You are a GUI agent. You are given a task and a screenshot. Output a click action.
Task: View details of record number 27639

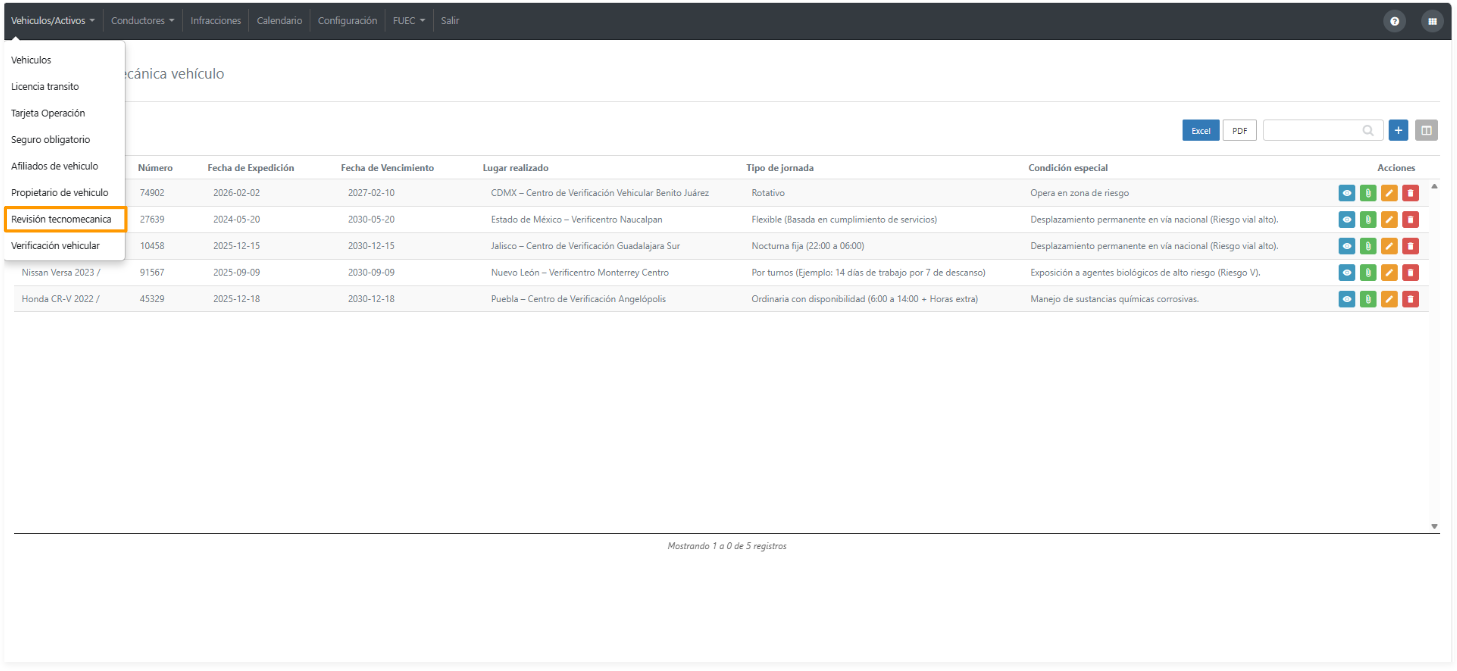pos(1347,219)
